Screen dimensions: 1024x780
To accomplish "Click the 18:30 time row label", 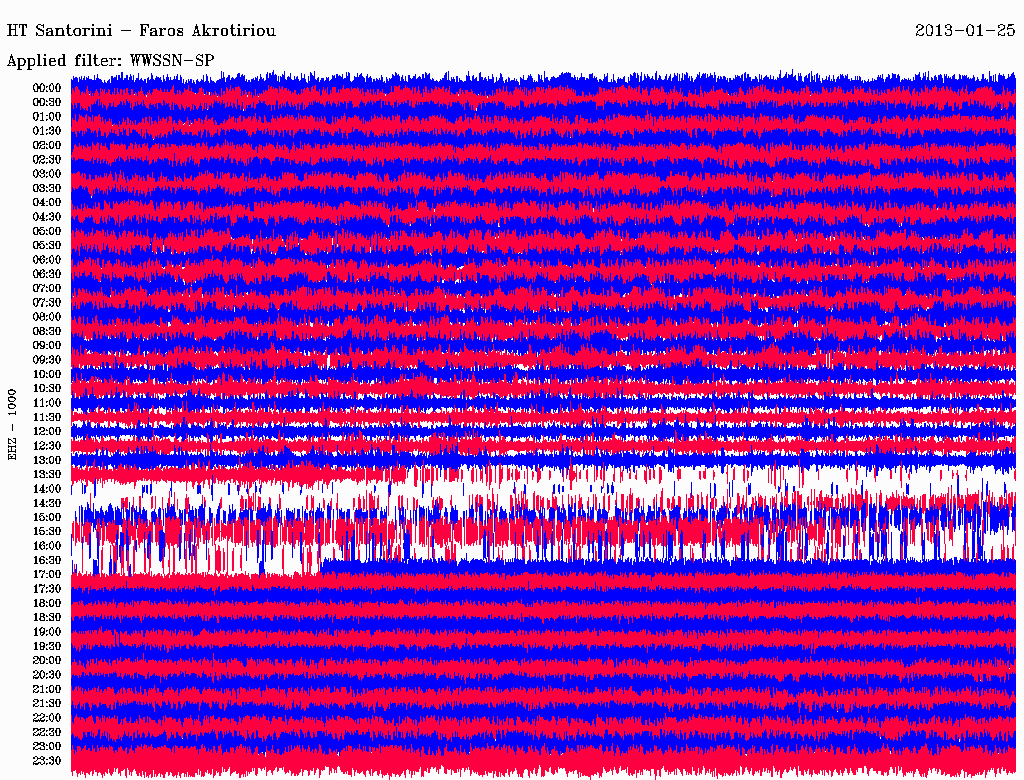I will coord(47,617).
